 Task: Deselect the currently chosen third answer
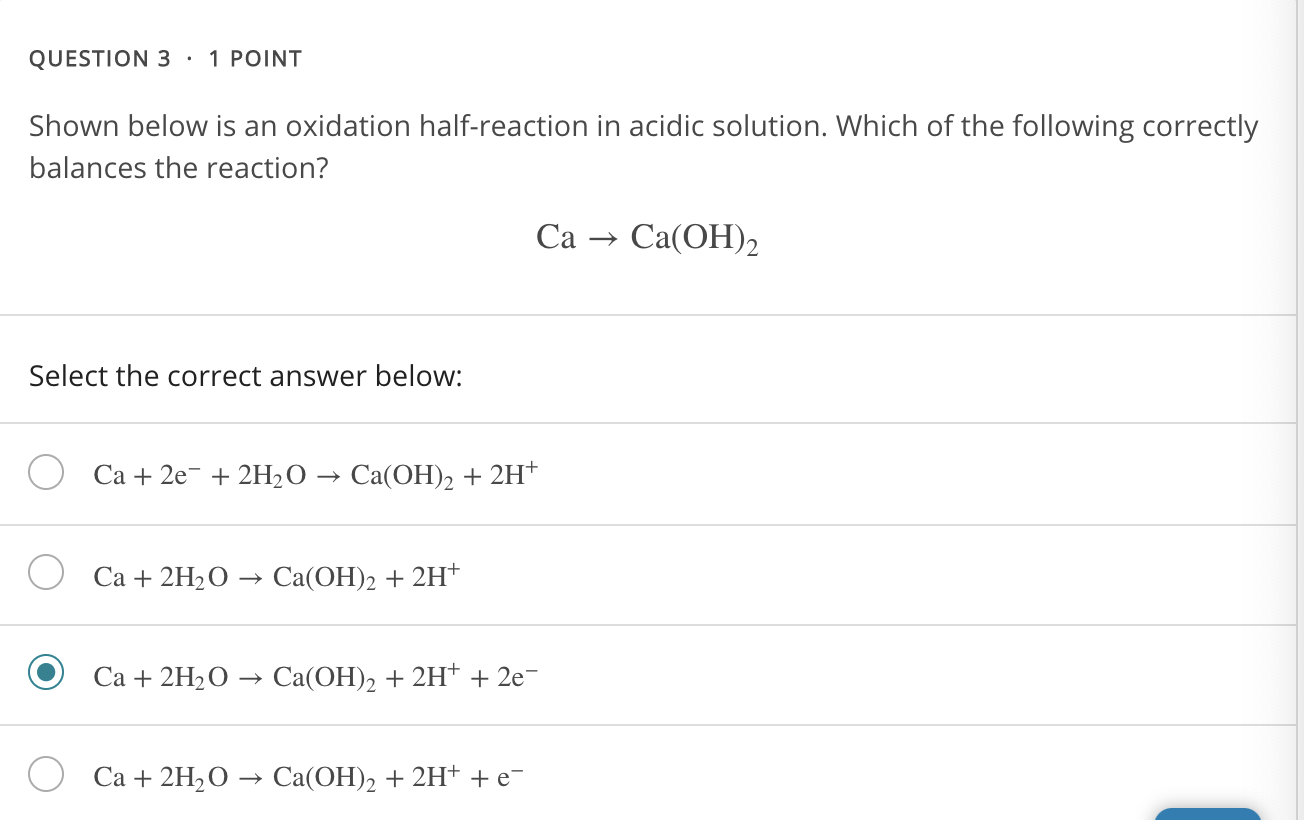tap(46, 674)
